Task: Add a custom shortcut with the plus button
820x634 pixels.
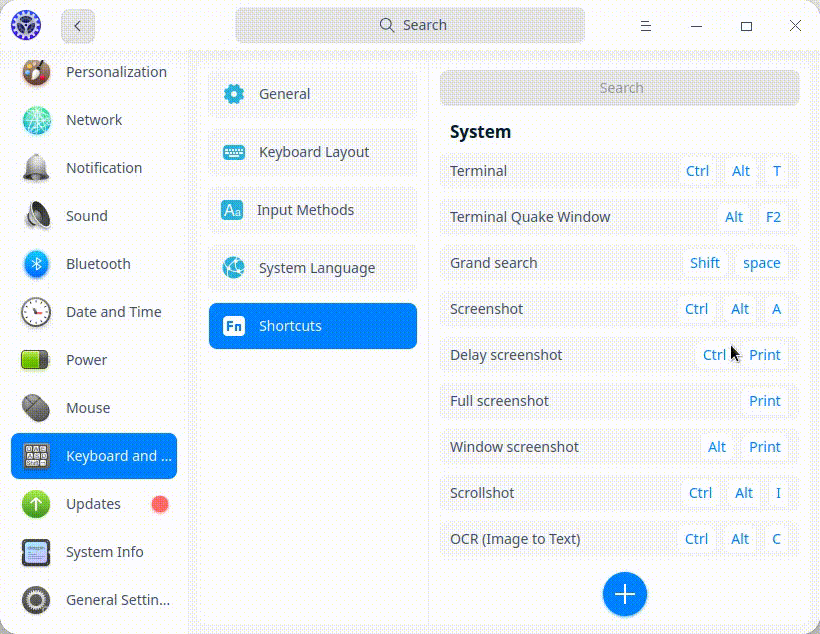Action: point(624,594)
